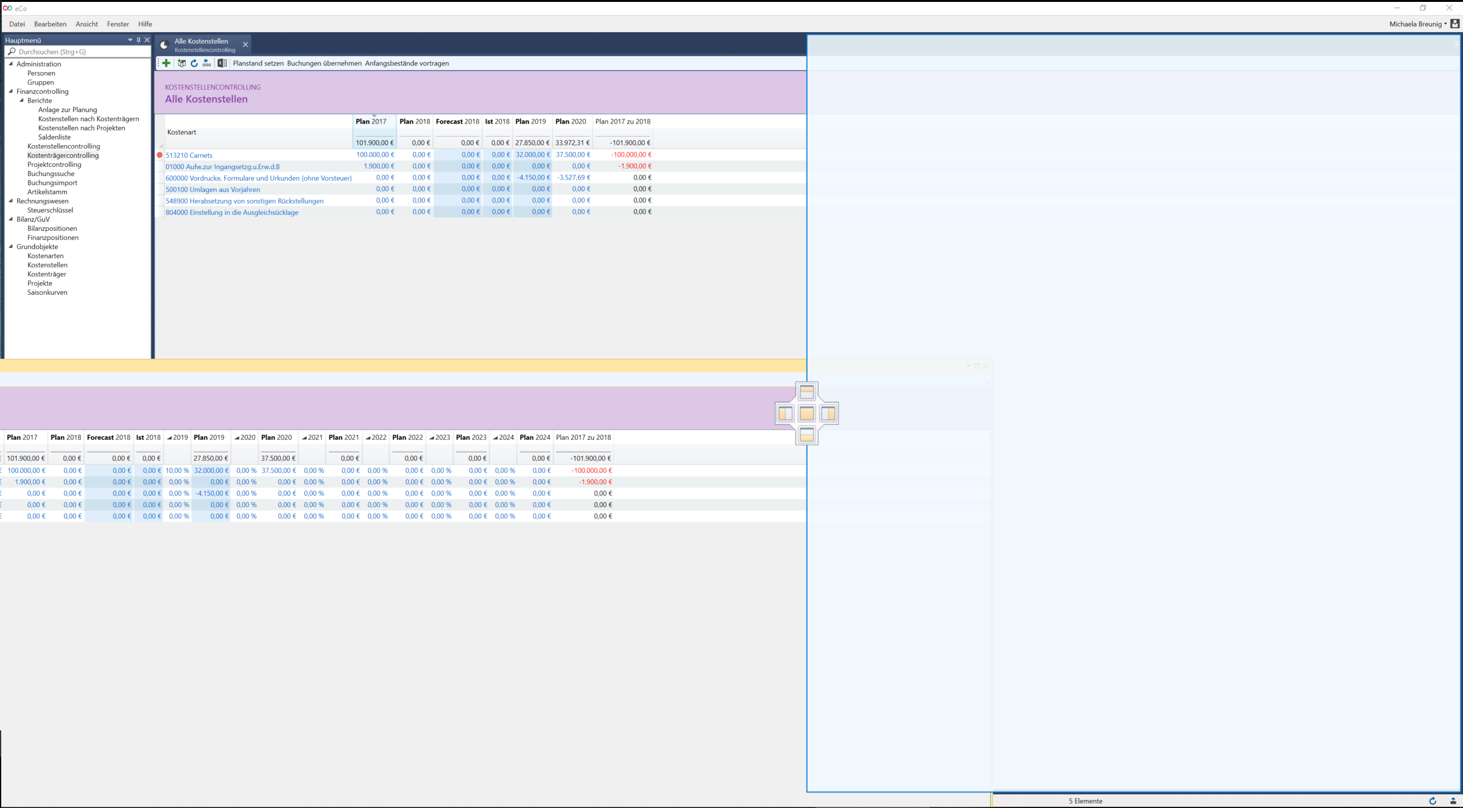Select Projektcontrolling tree item
Image resolution: width=1464 pixels, height=808 pixels.
[x=54, y=164]
